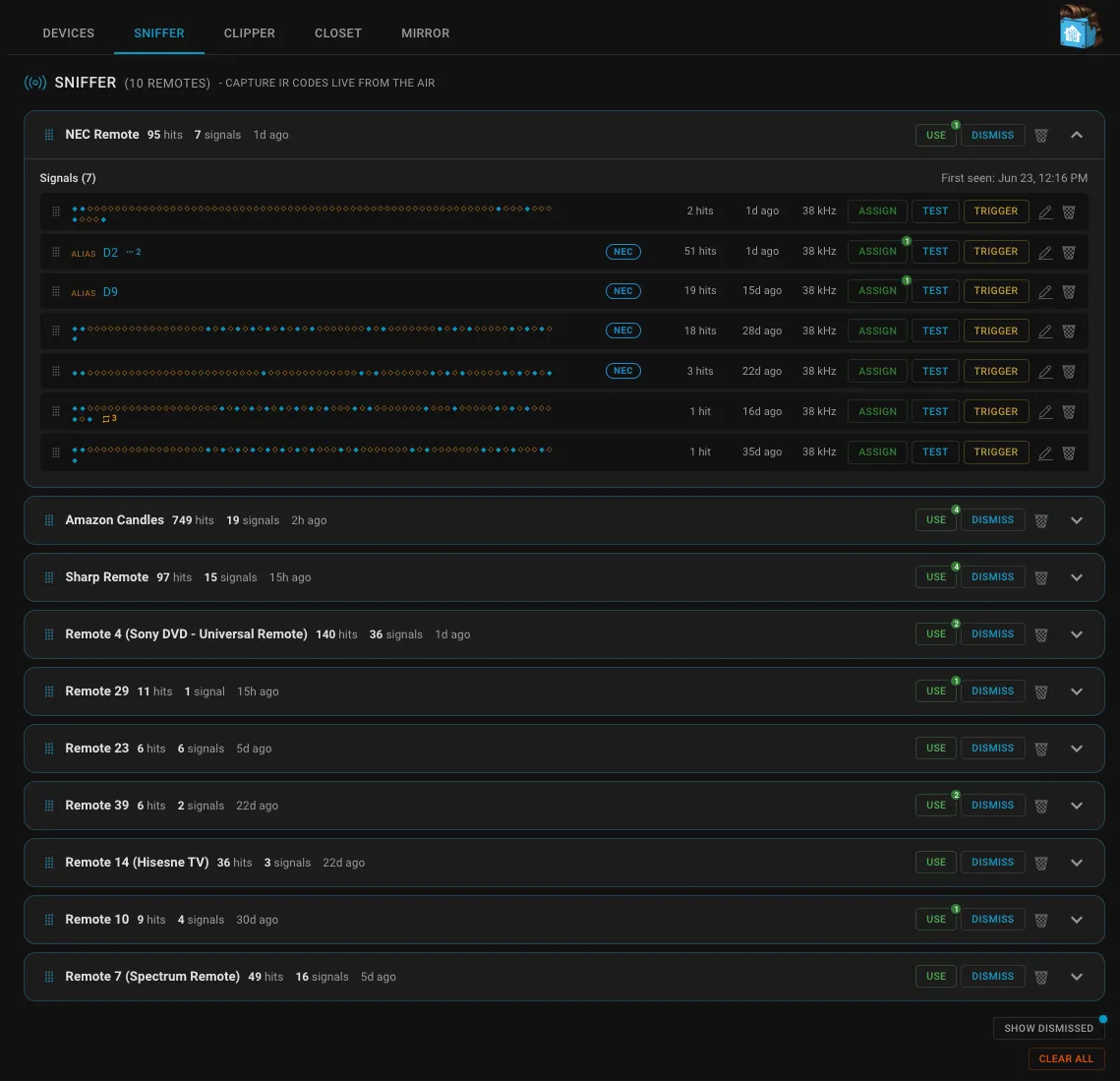Delete Remote 29 trash icon

click(1041, 692)
